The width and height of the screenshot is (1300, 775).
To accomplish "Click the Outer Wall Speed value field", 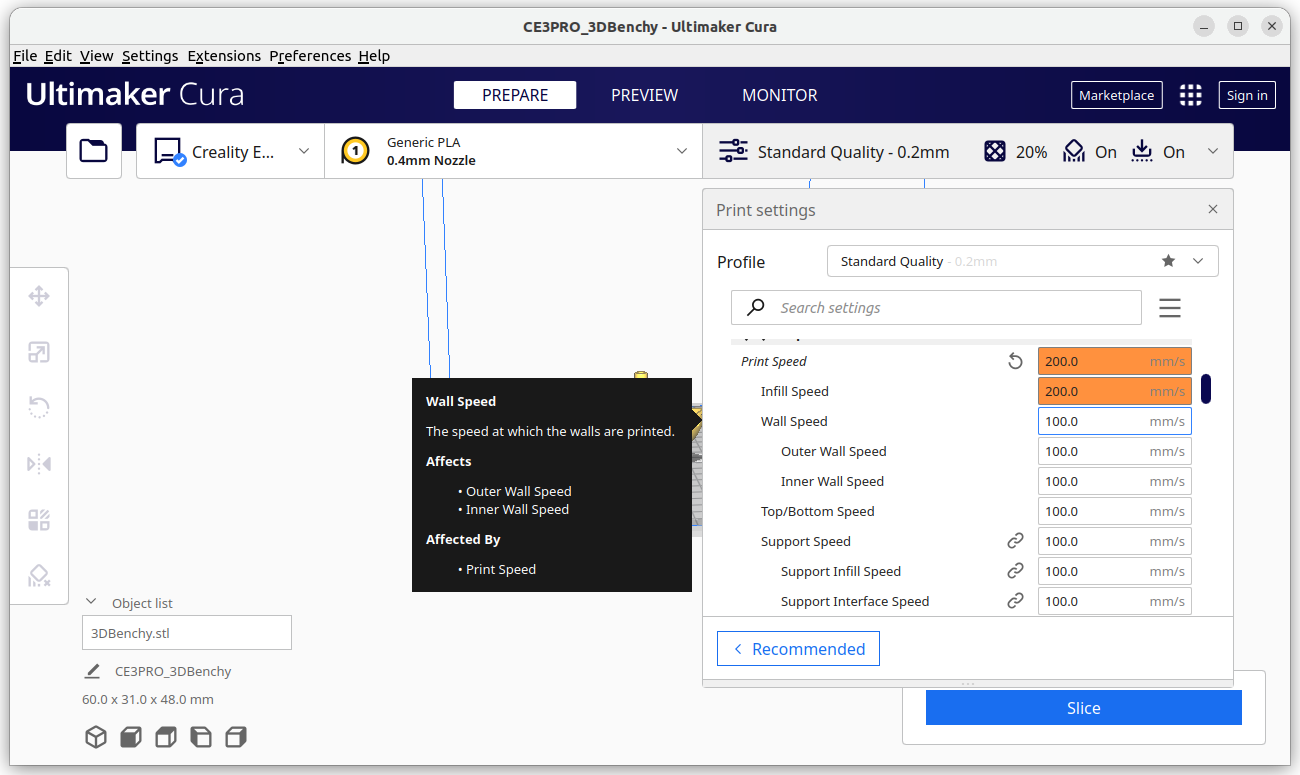I will (1114, 451).
